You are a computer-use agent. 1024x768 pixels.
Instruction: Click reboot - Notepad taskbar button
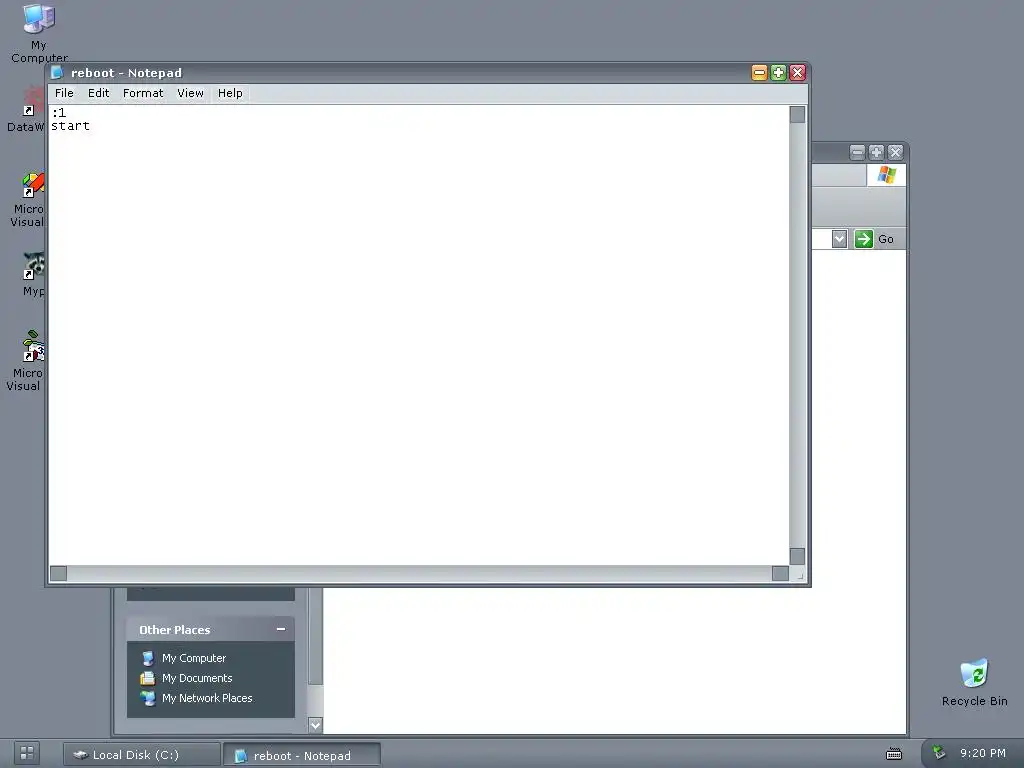(302, 755)
